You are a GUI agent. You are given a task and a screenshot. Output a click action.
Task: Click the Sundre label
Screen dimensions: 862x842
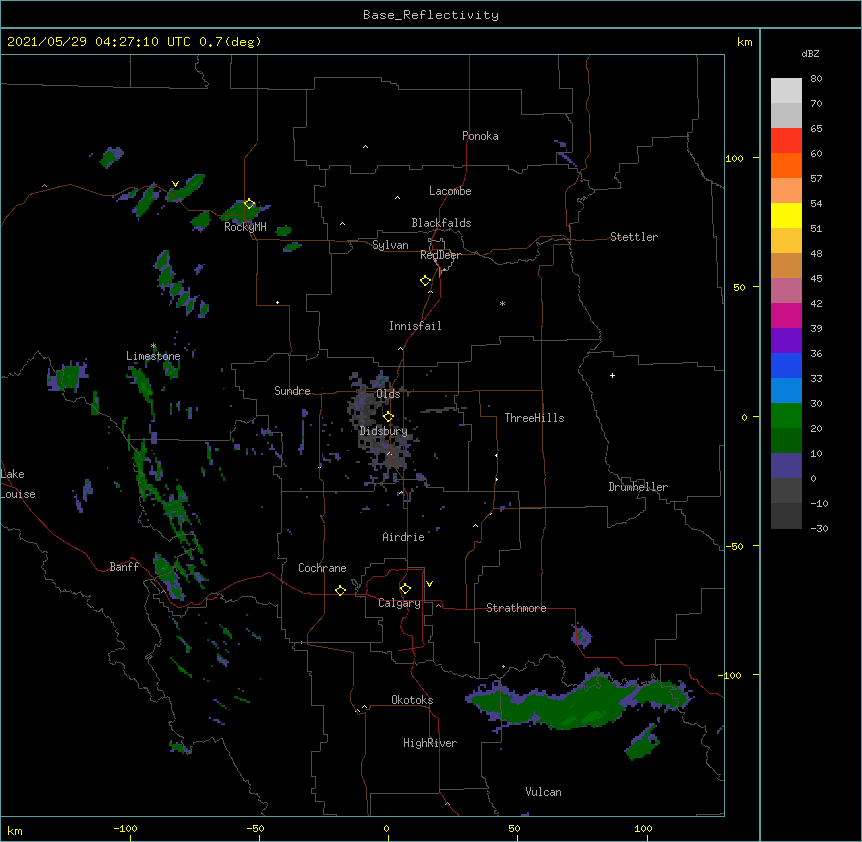coord(292,391)
